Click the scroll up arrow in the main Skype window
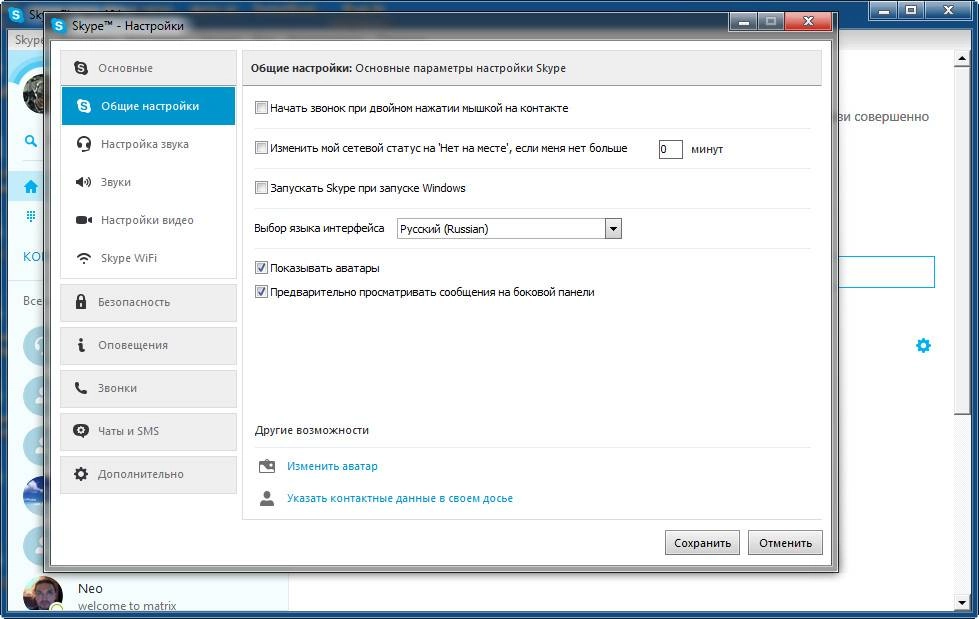Viewport: 979px width, 619px height. click(x=962, y=59)
